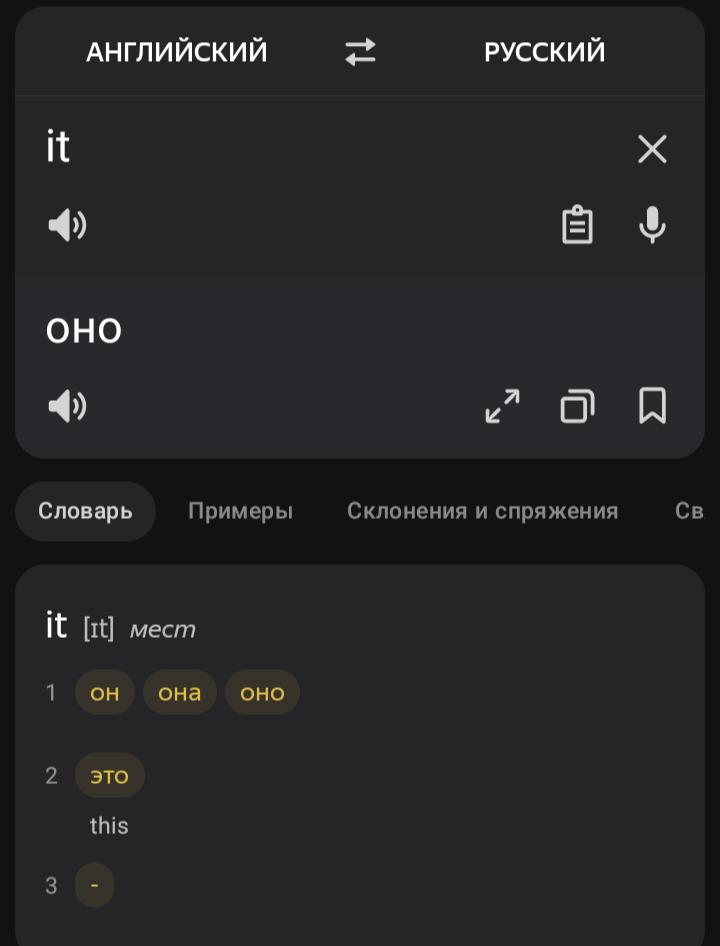
Task: Start voice input with the microphone
Action: 652,226
